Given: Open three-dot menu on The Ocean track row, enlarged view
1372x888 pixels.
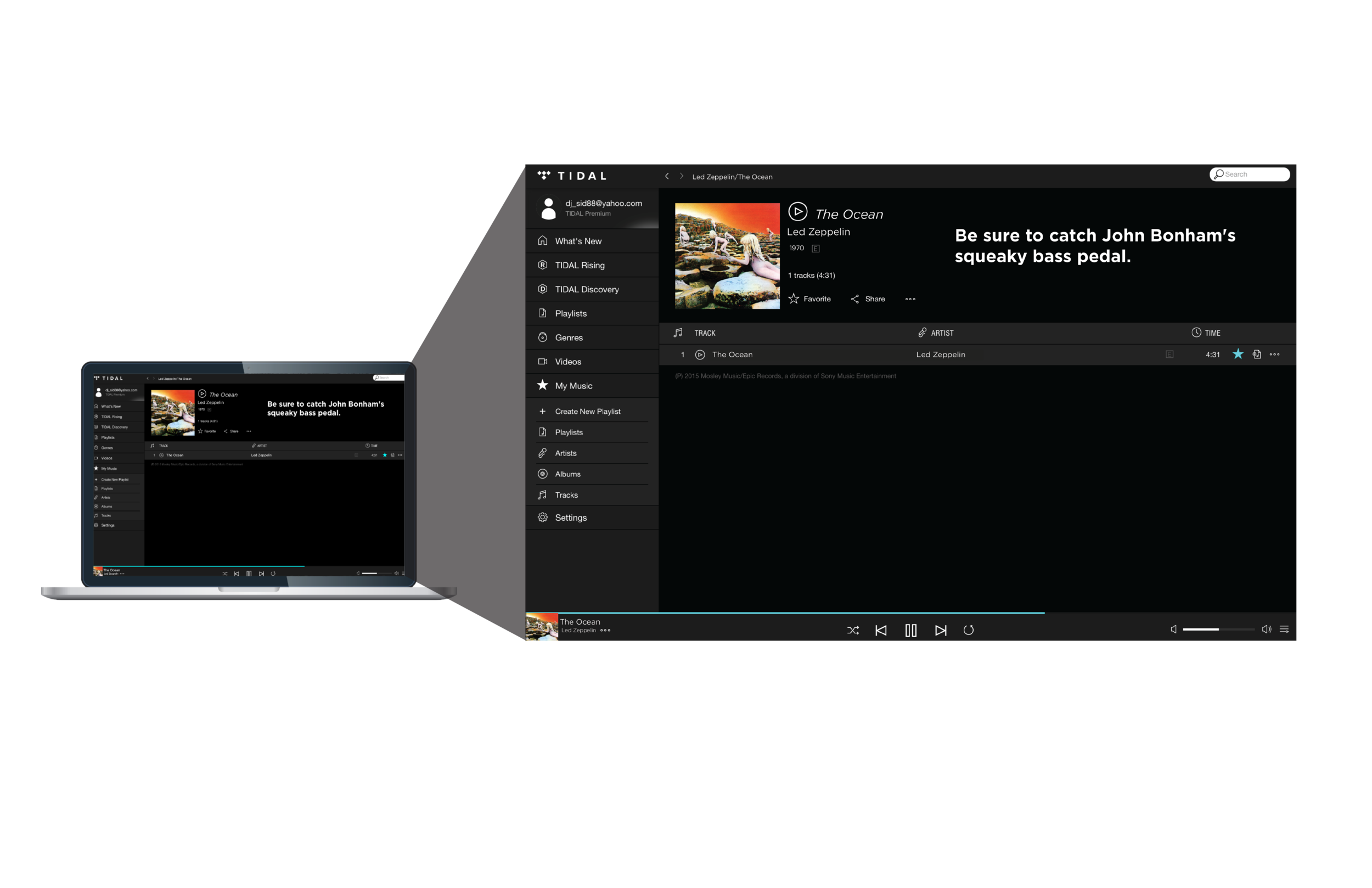Looking at the screenshot, I should point(1274,355).
